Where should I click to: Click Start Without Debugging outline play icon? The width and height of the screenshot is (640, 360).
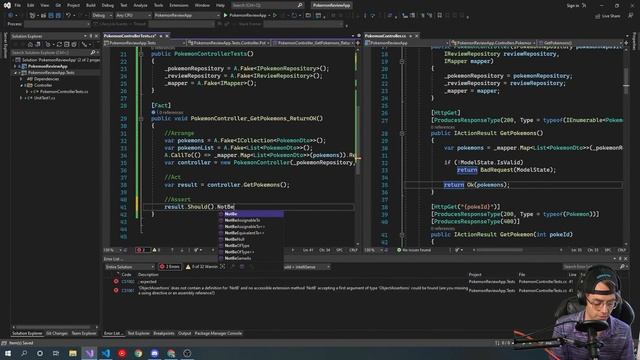(275, 15)
